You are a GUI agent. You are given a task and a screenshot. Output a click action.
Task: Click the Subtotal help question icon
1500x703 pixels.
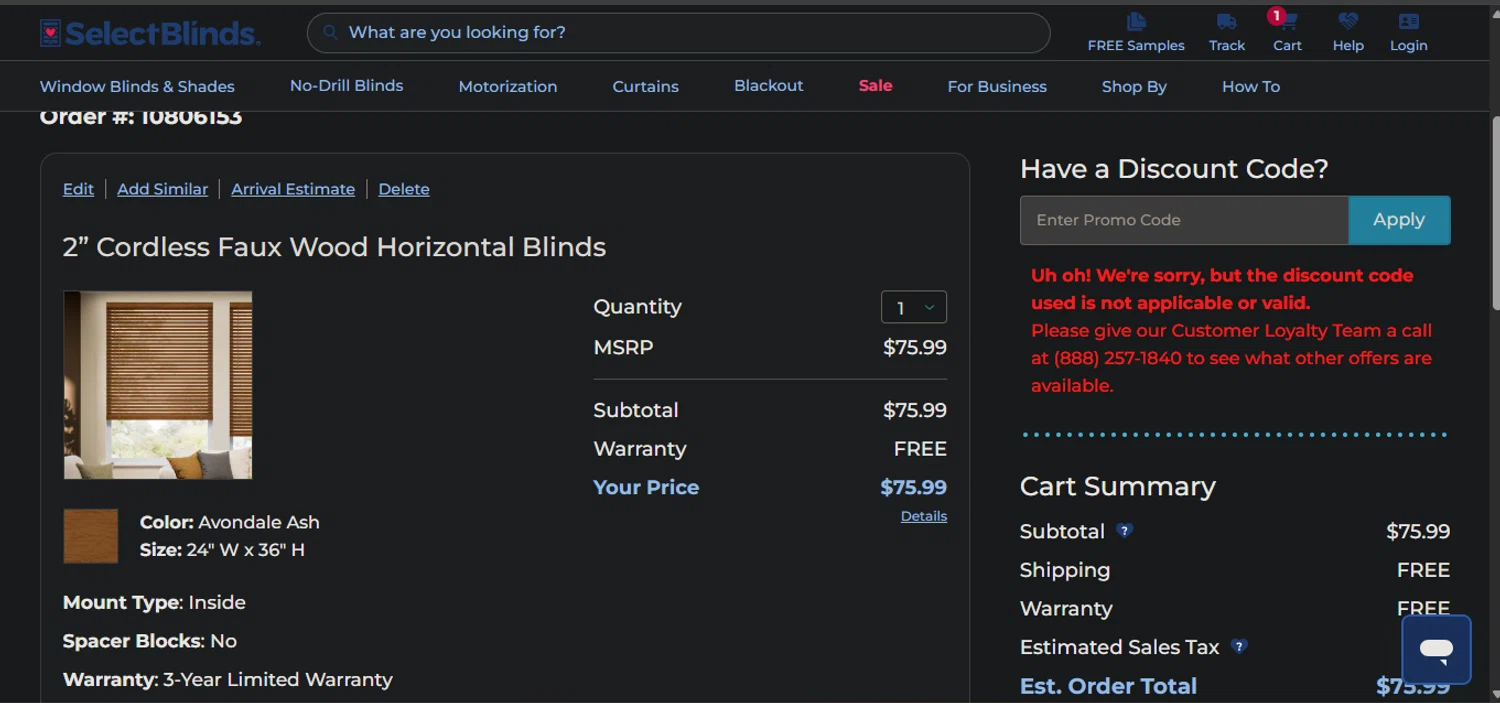pos(1125,531)
